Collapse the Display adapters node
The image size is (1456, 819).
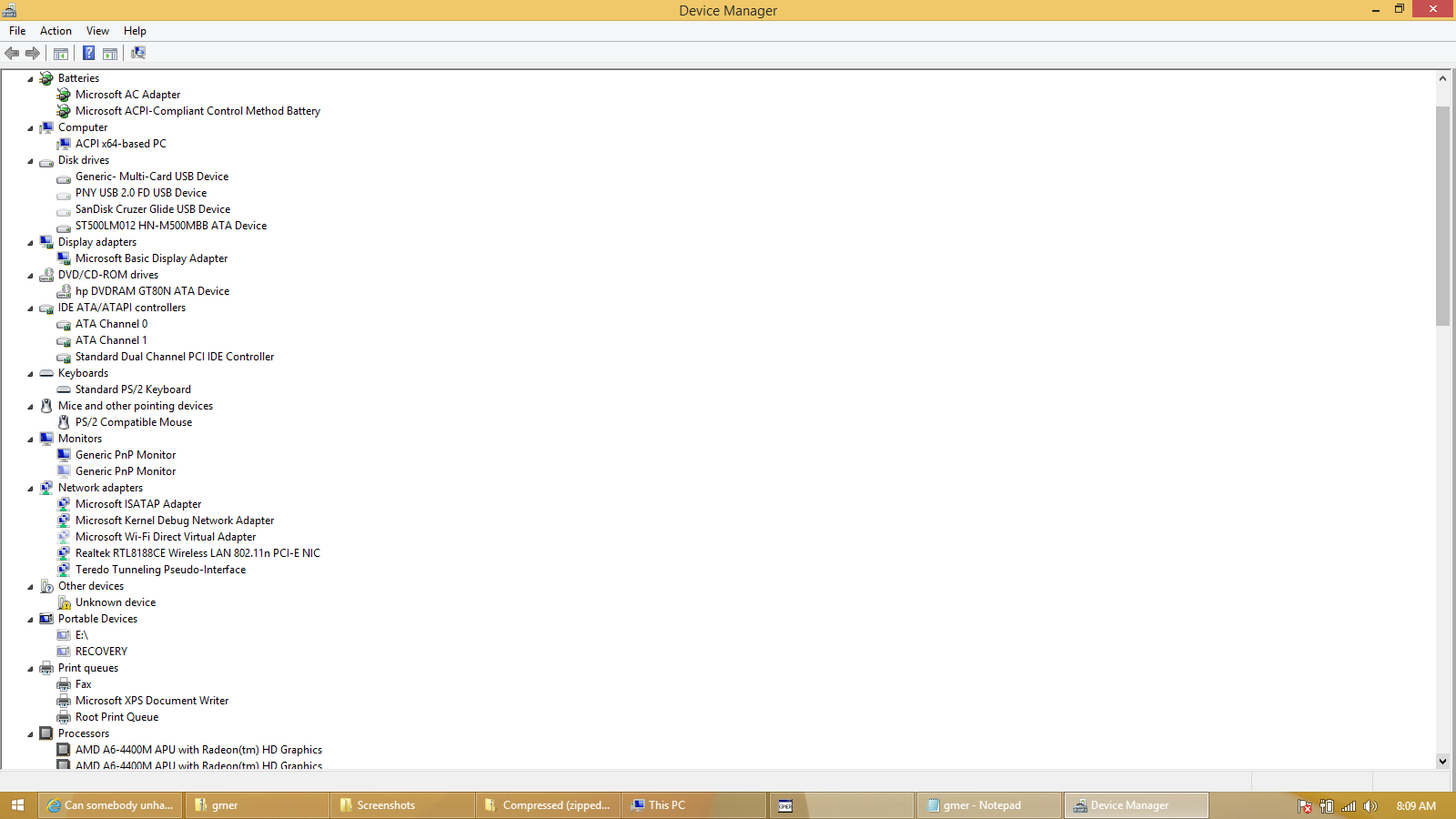[30, 243]
